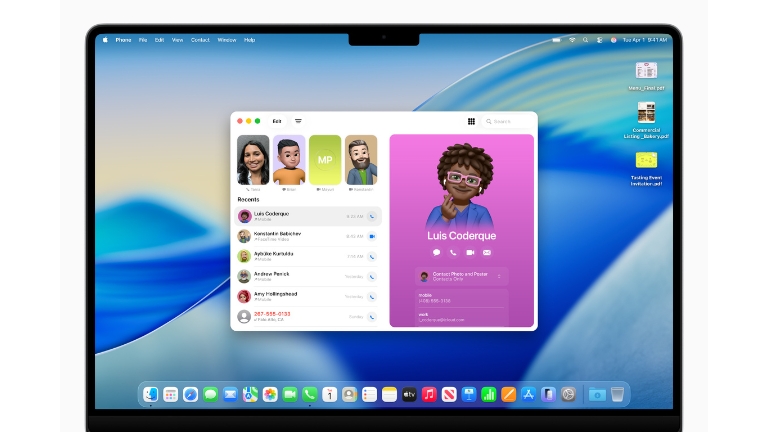768x432 pixels.
Task: Expand the Contact Photo and Poster selector
Action: pyautogui.click(x=461, y=277)
